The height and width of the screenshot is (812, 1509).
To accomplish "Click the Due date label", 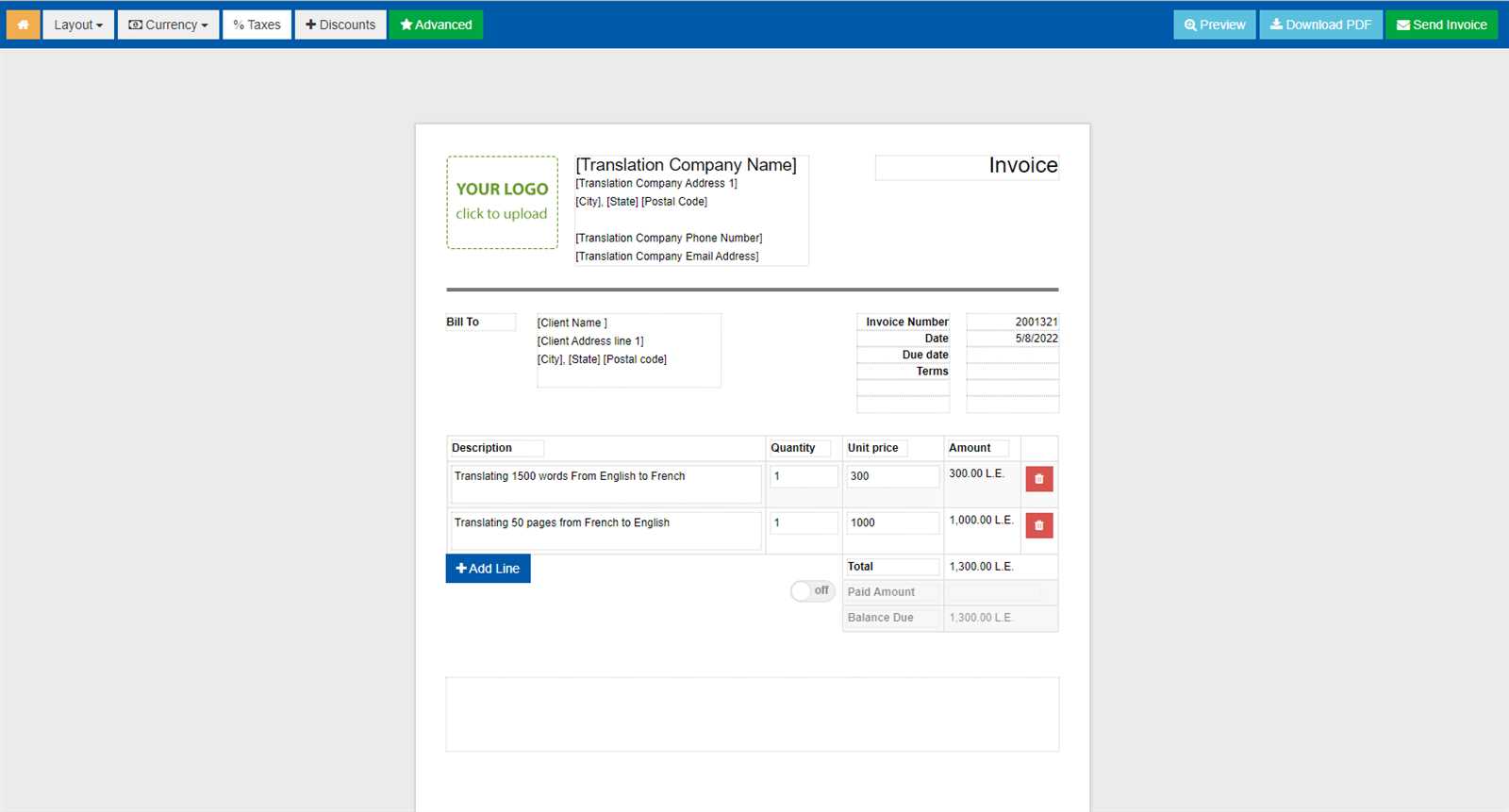I will 904,355.
